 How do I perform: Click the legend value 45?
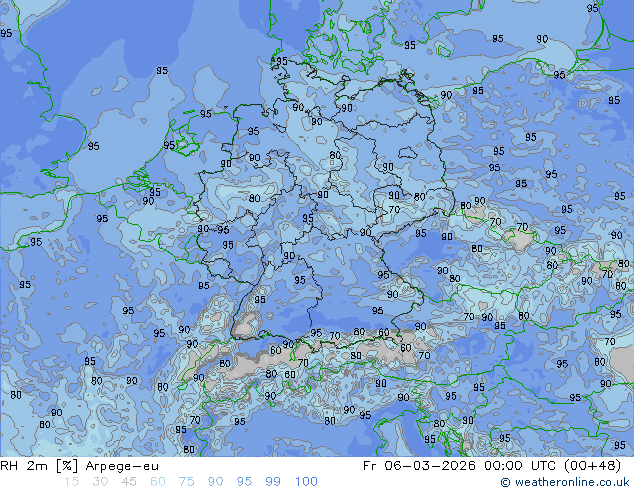[x=129, y=482]
